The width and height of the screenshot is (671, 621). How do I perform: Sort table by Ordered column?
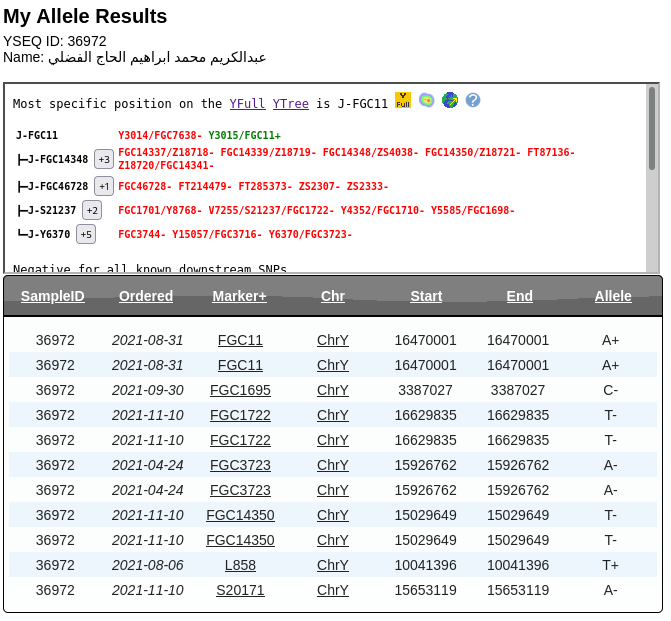(x=147, y=298)
